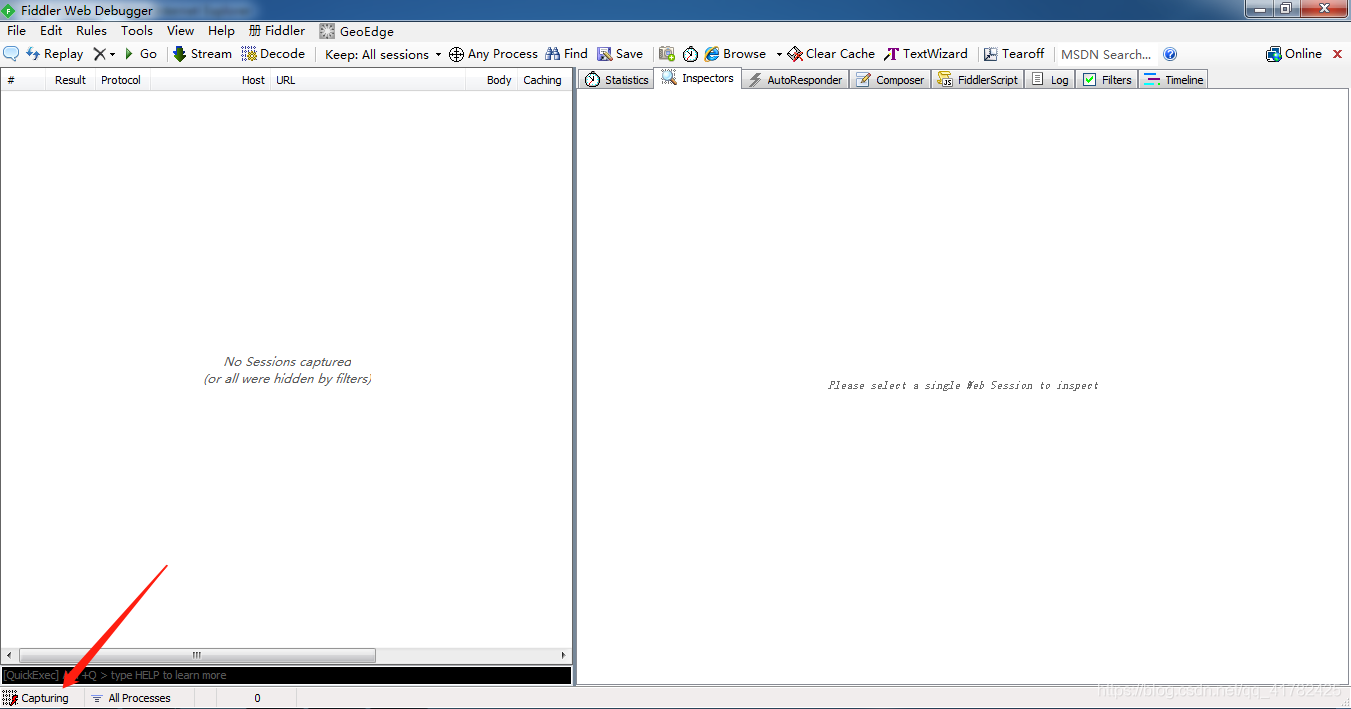The image size is (1351, 709).
Task: Switch to the AutoResponder tab
Action: coord(796,80)
